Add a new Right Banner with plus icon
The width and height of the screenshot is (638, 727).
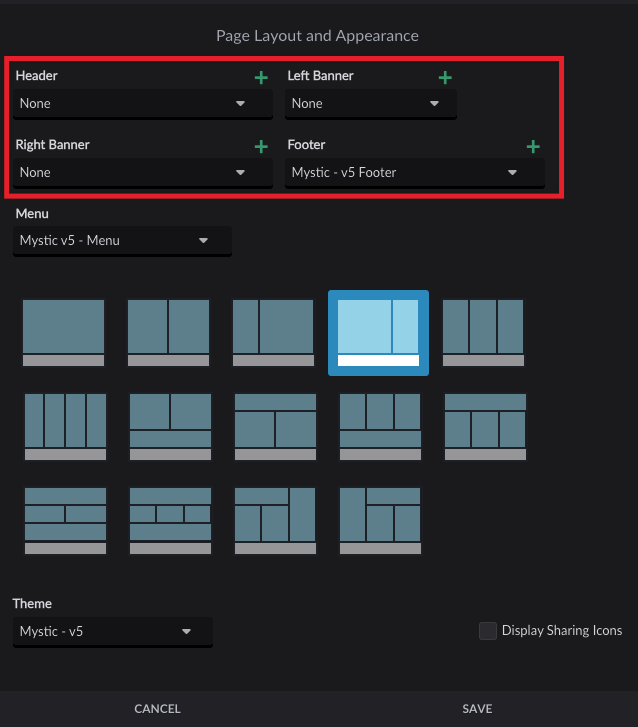click(261, 147)
